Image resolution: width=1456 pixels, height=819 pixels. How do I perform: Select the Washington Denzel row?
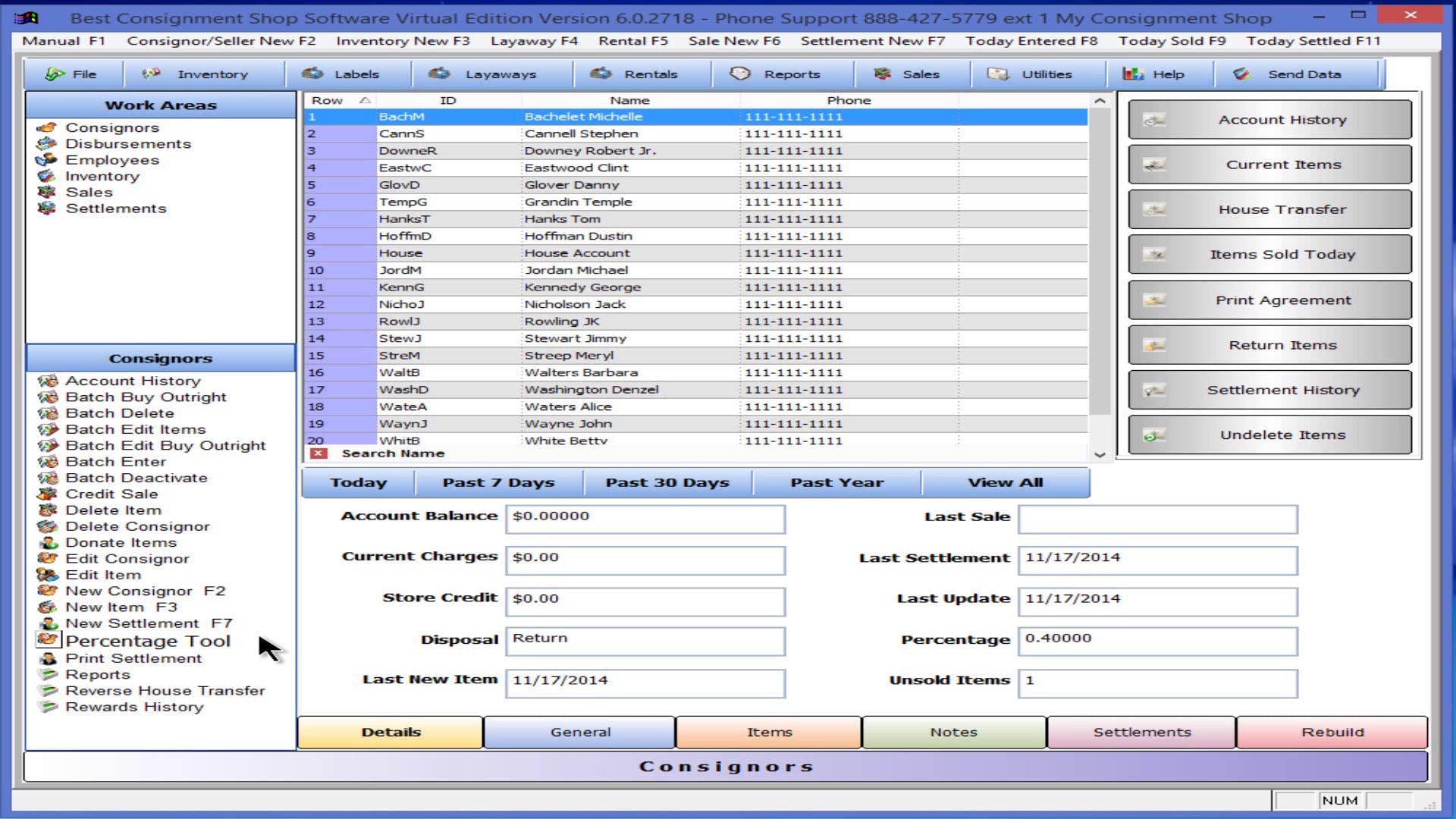tap(695, 390)
